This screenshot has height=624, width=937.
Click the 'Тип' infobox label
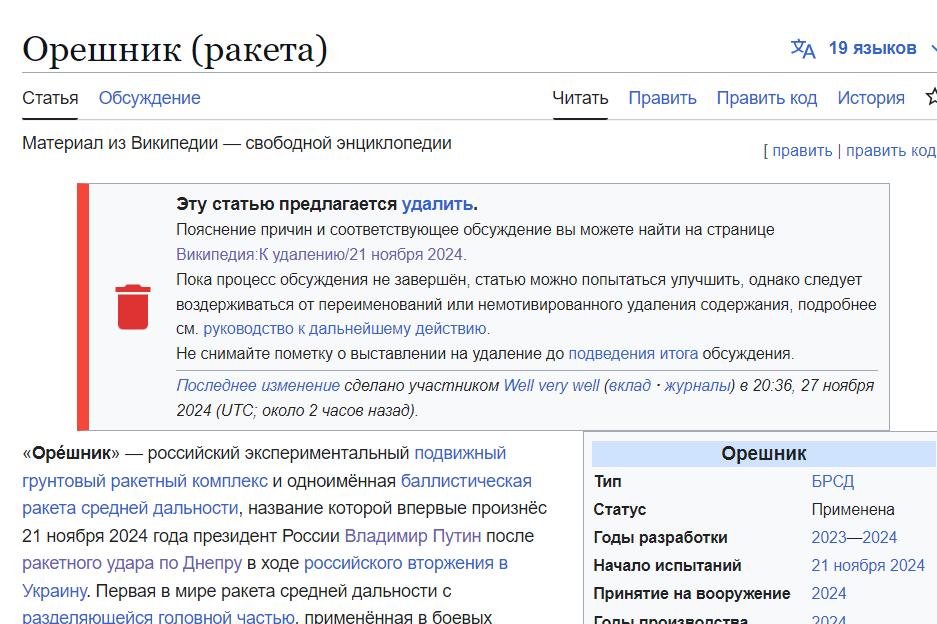point(608,482)
